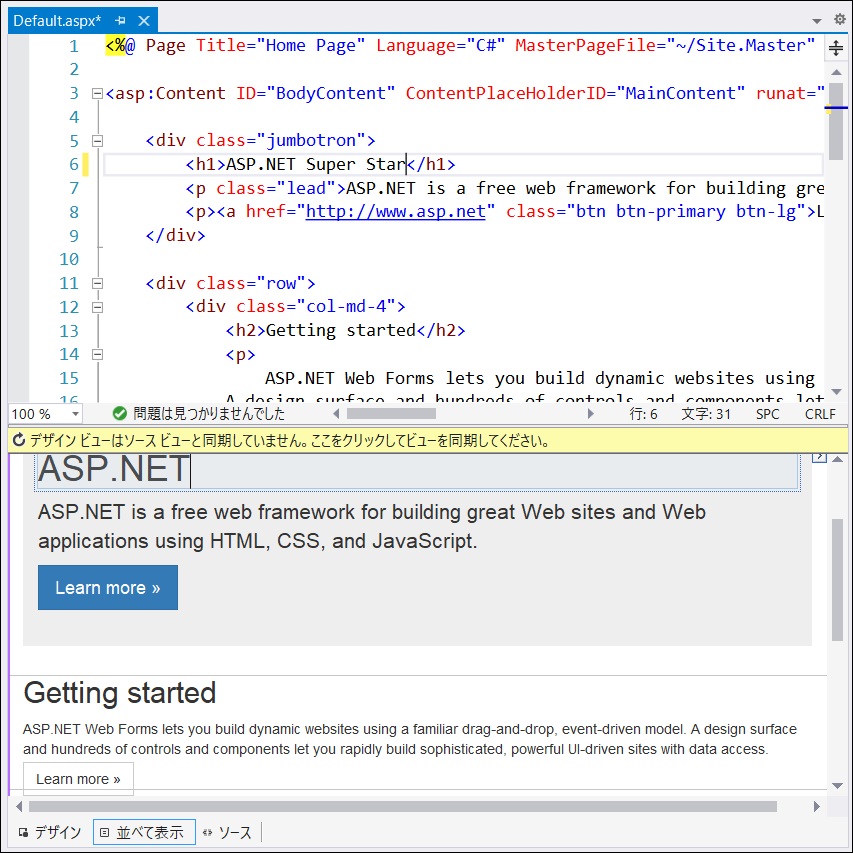Click the green no-issues checkmark icon
Screen dimensions: 853x853
click(x=120, y=413)
